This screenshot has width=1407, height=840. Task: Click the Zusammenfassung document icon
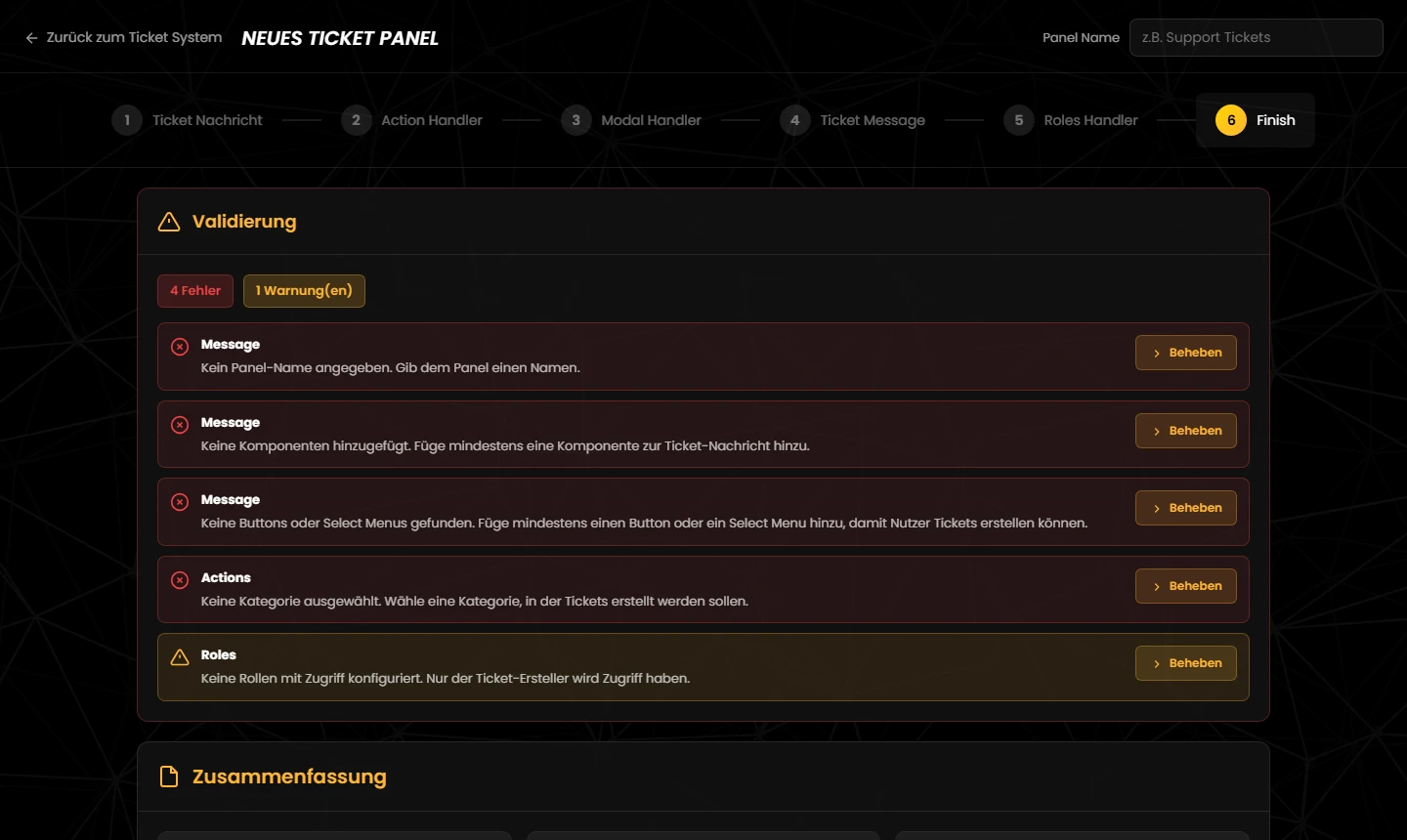pos(169,777)
